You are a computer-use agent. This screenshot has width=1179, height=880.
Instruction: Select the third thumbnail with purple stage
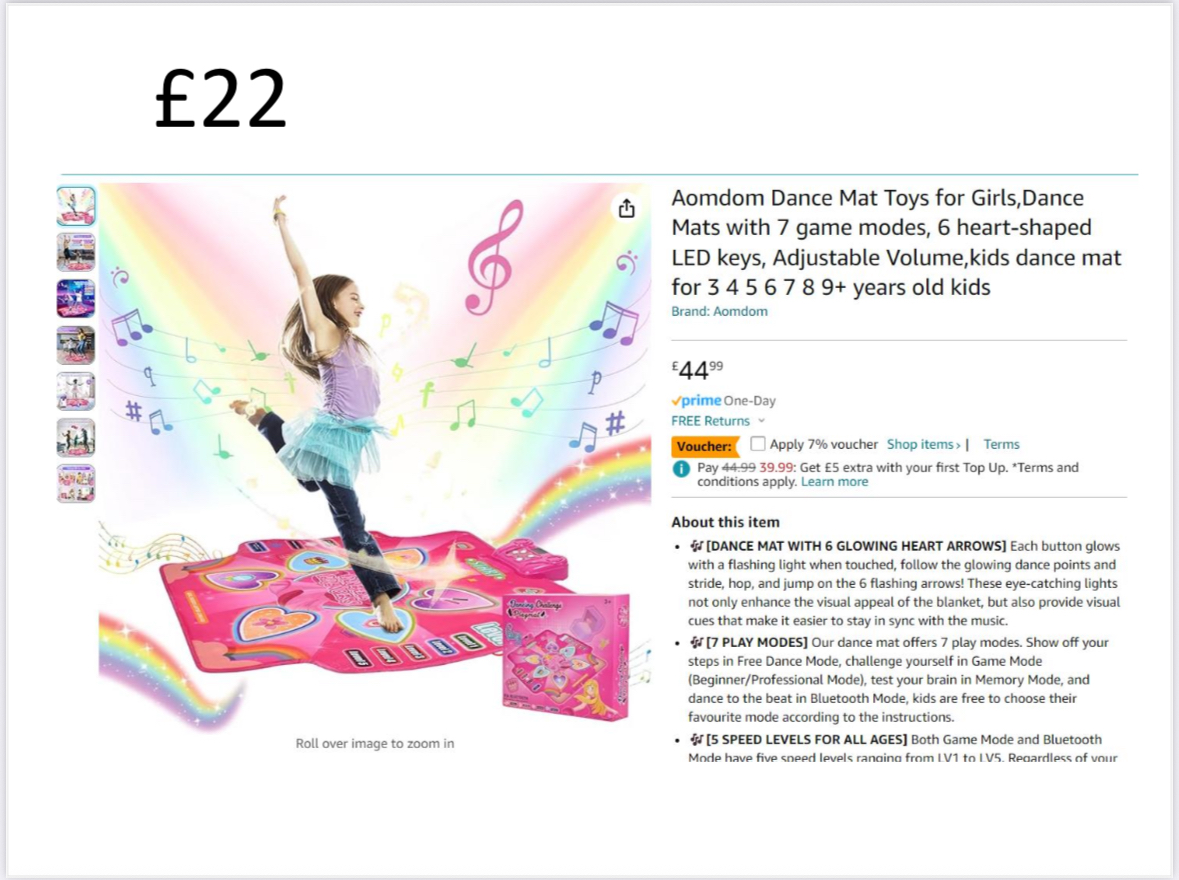[x=76, y=298]
